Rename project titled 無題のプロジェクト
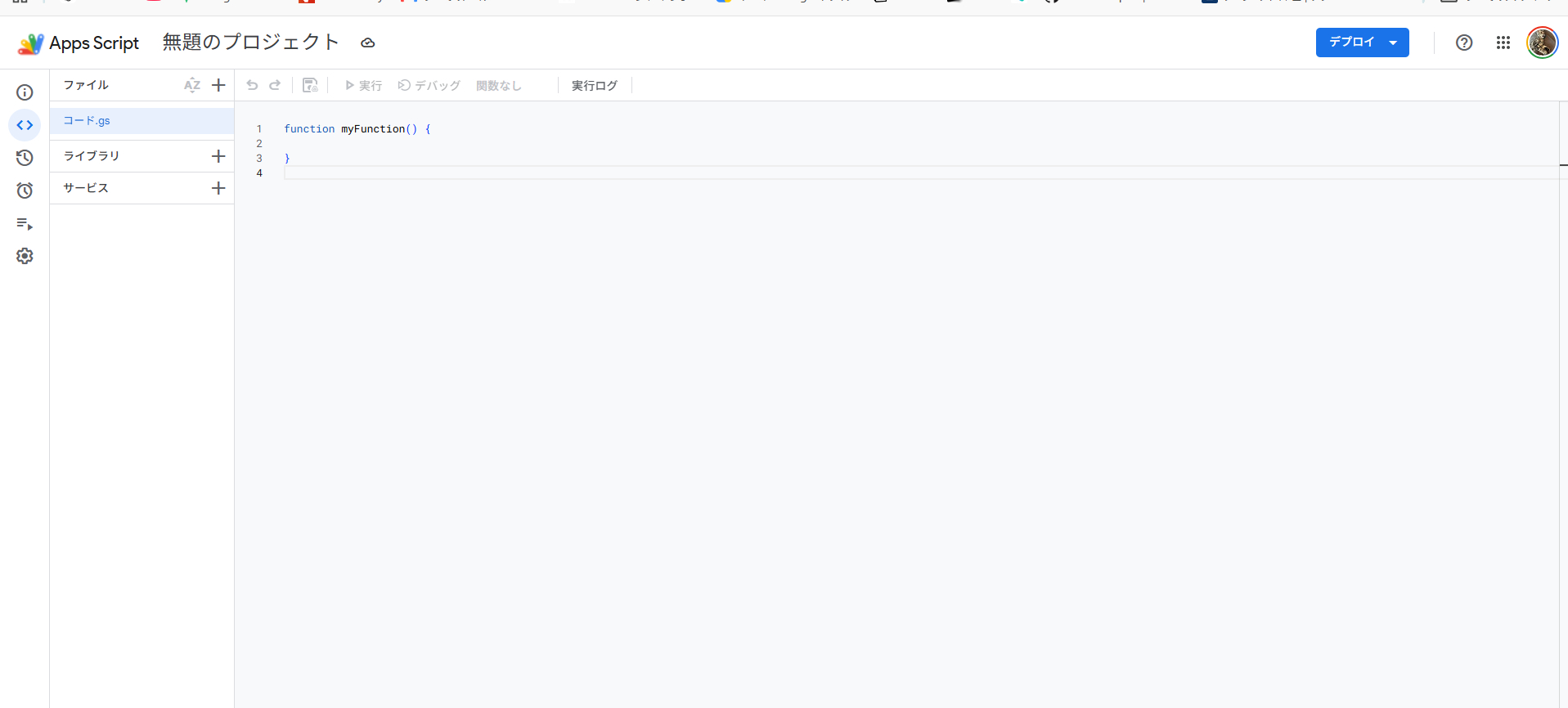The image size is (1568, 708). pos(250,43)
